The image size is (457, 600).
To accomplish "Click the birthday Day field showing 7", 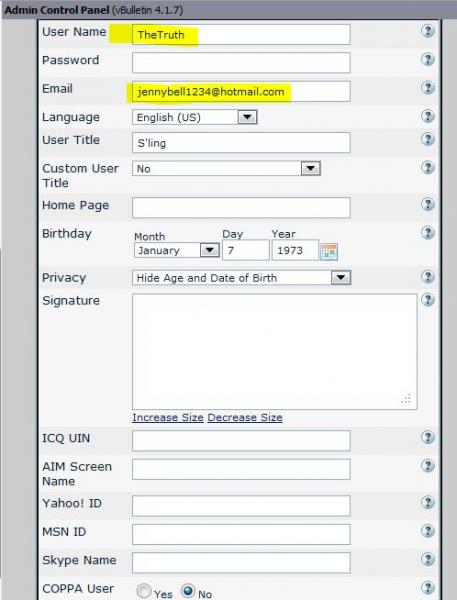I will click(246, 250).
